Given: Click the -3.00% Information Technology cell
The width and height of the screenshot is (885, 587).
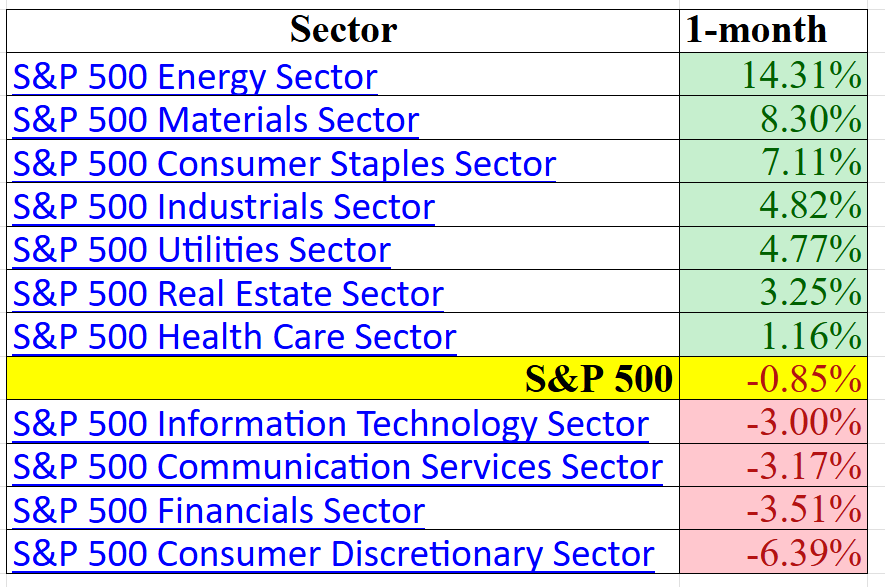Looking at the screenshot, I should click(x=773, y=424).
